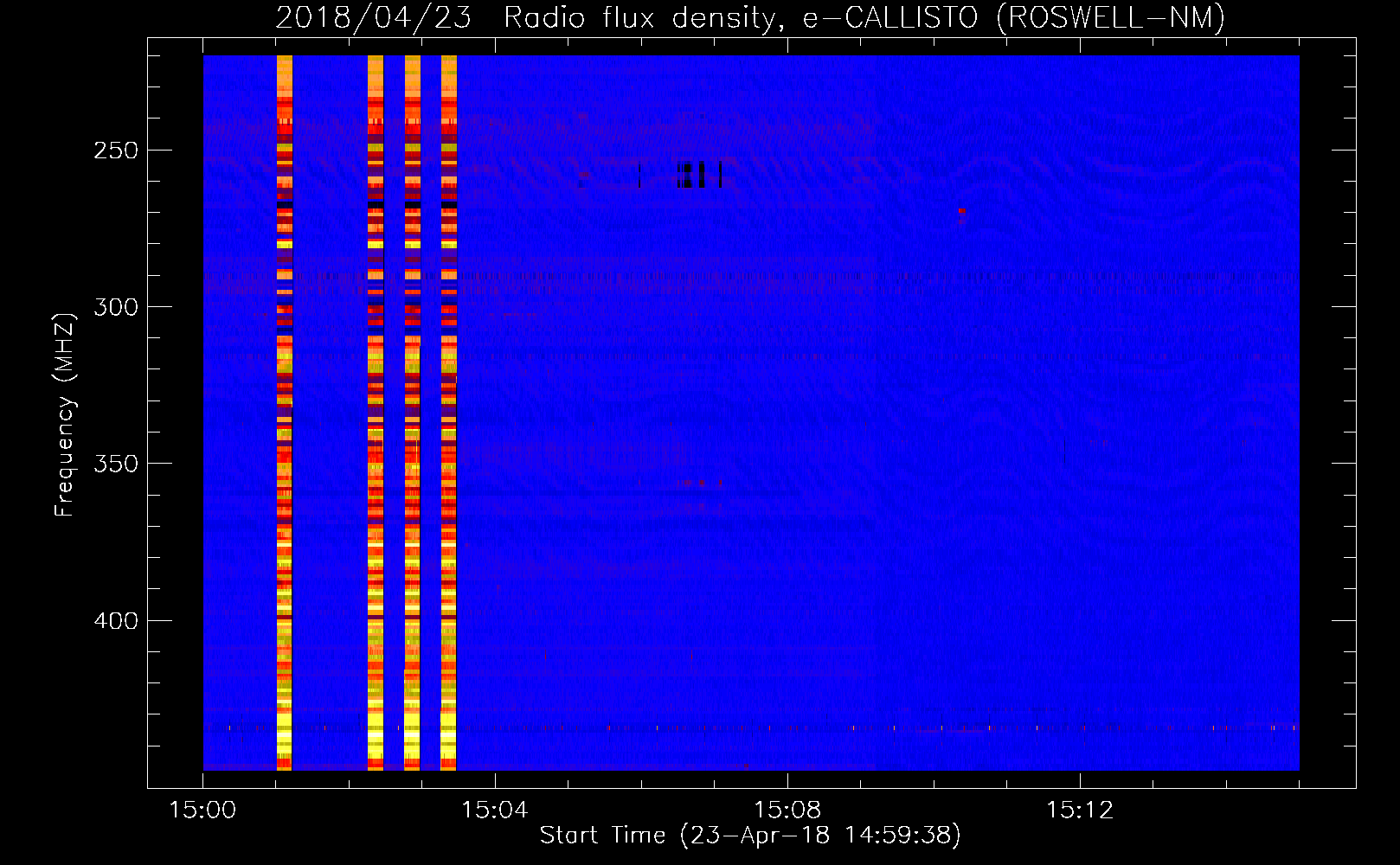Click the date '2018/04/23' in the title
Image resolution: width=1400 pixels, height=865 pixels.
(x=373, y=17)
